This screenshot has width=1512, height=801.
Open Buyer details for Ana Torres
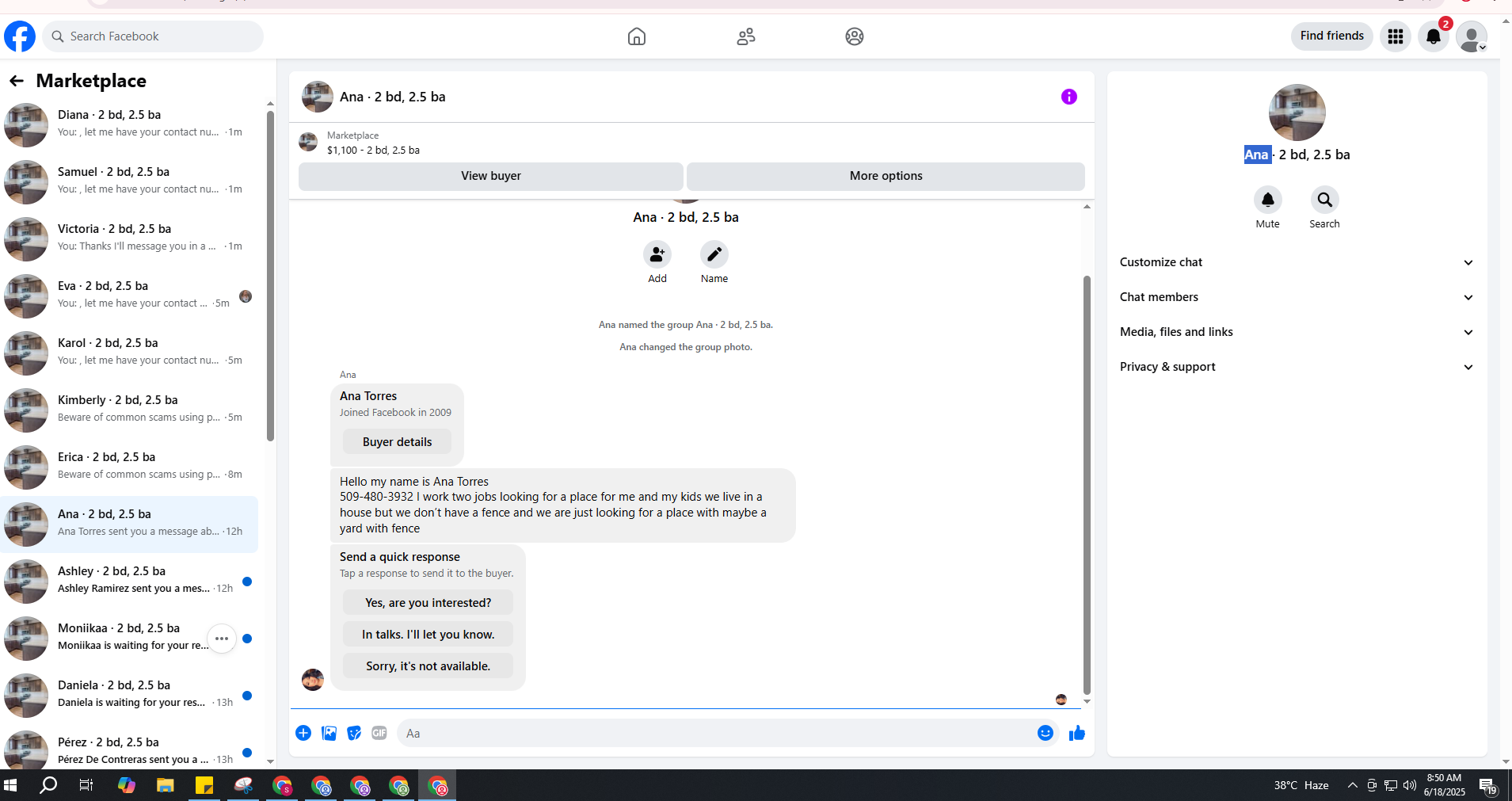(x=397, y=442)
